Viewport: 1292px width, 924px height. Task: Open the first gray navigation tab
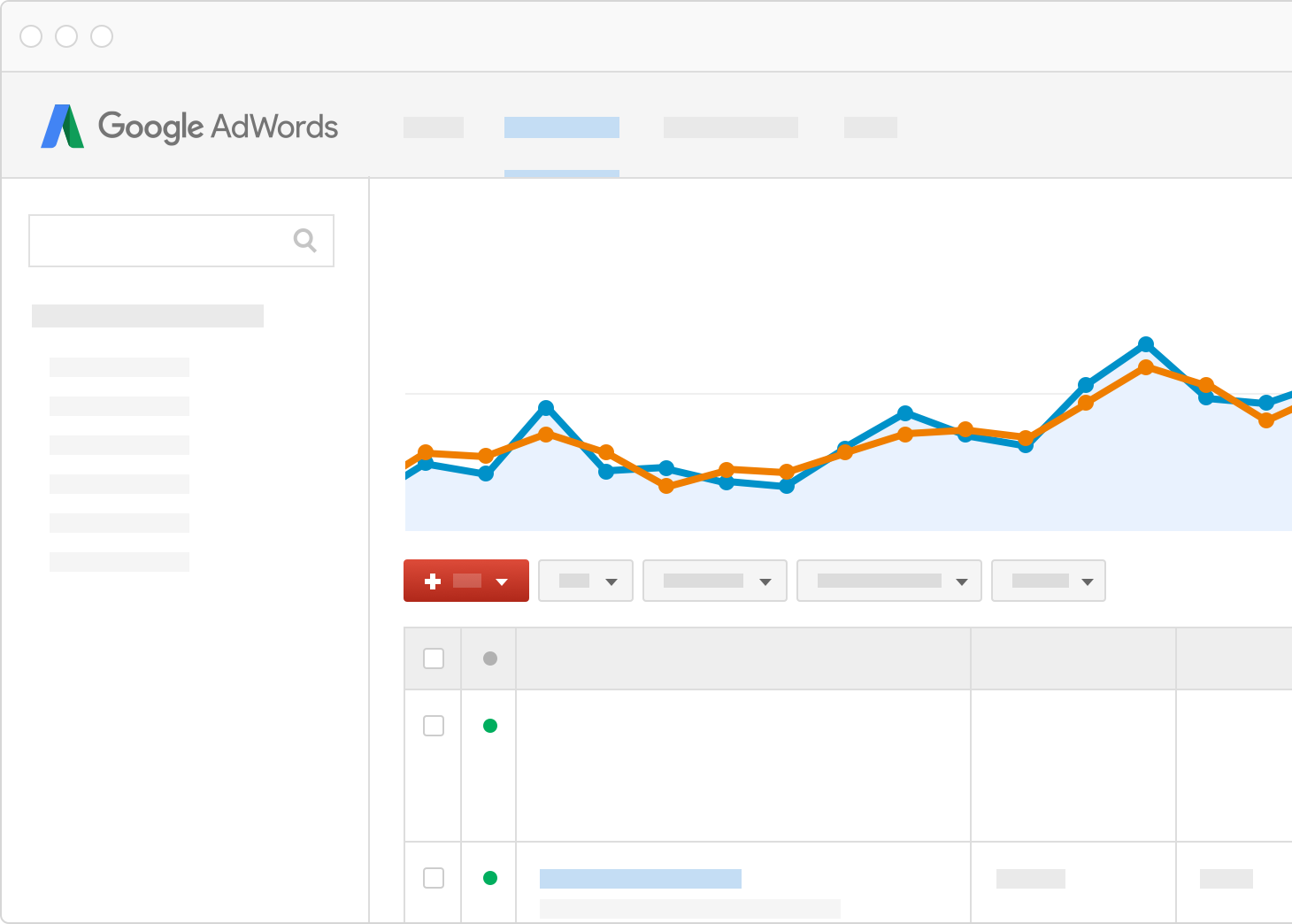pyautogui.click(x=434, y=127)
